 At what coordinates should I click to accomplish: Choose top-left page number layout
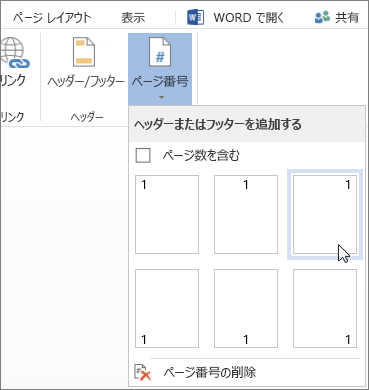[167, 215]
